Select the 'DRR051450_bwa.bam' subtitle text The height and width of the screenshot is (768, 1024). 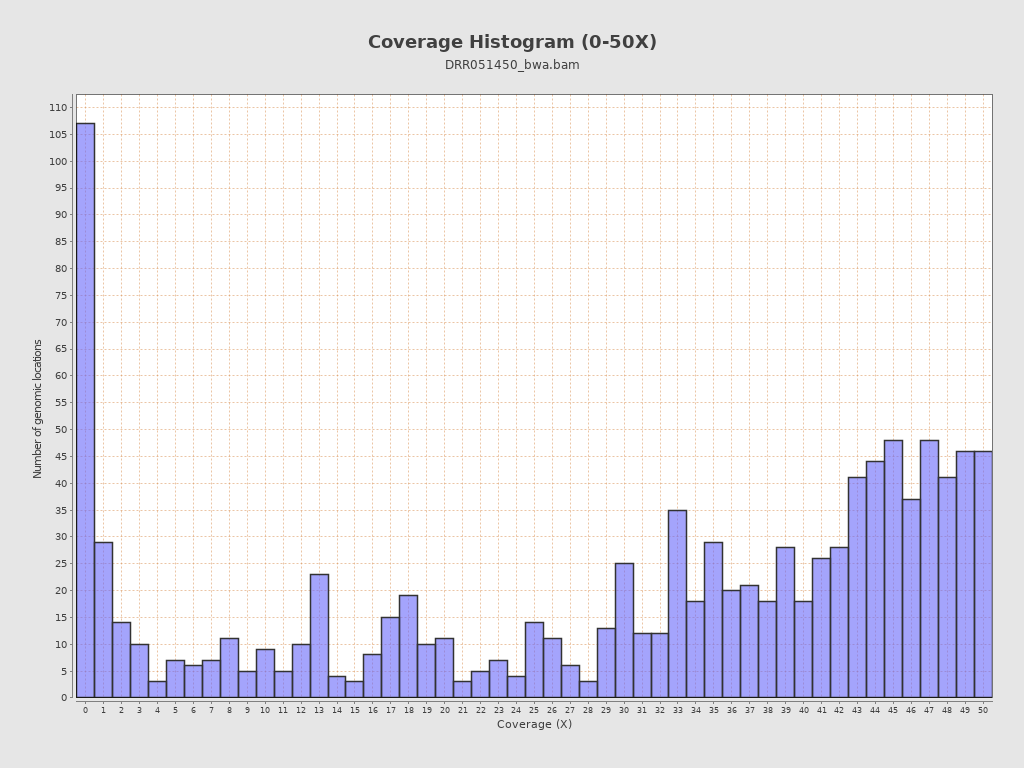tap(512, 65)
